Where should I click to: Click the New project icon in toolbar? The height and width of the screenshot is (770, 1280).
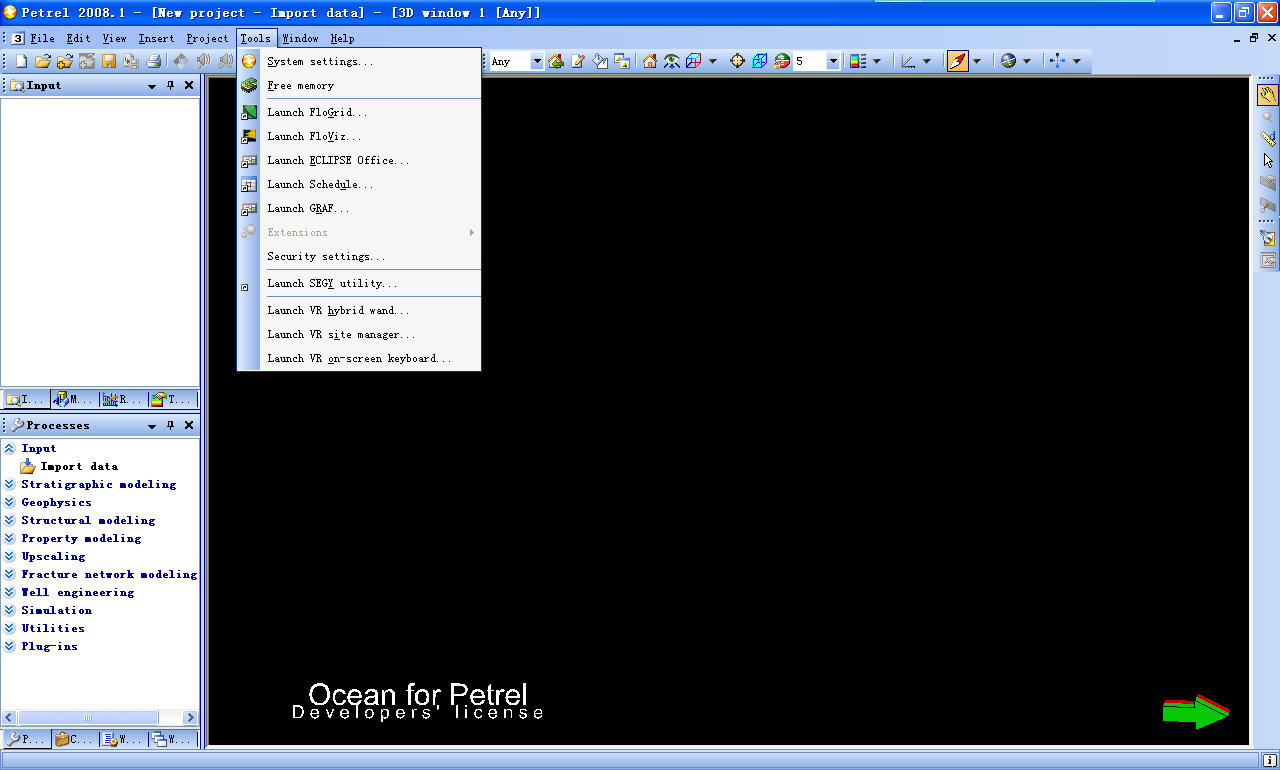(21, 61)
